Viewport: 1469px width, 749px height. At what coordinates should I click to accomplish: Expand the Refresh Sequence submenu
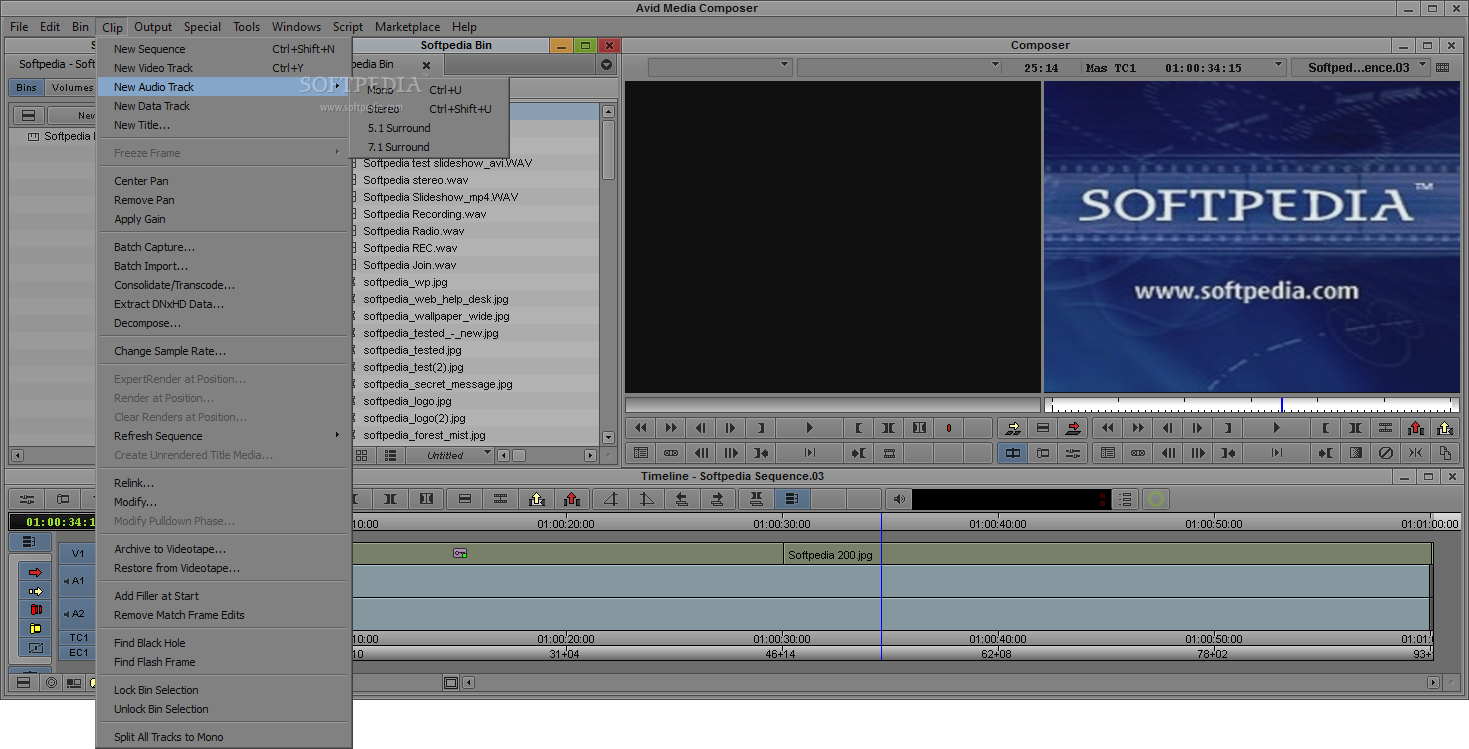pos(226,436)
